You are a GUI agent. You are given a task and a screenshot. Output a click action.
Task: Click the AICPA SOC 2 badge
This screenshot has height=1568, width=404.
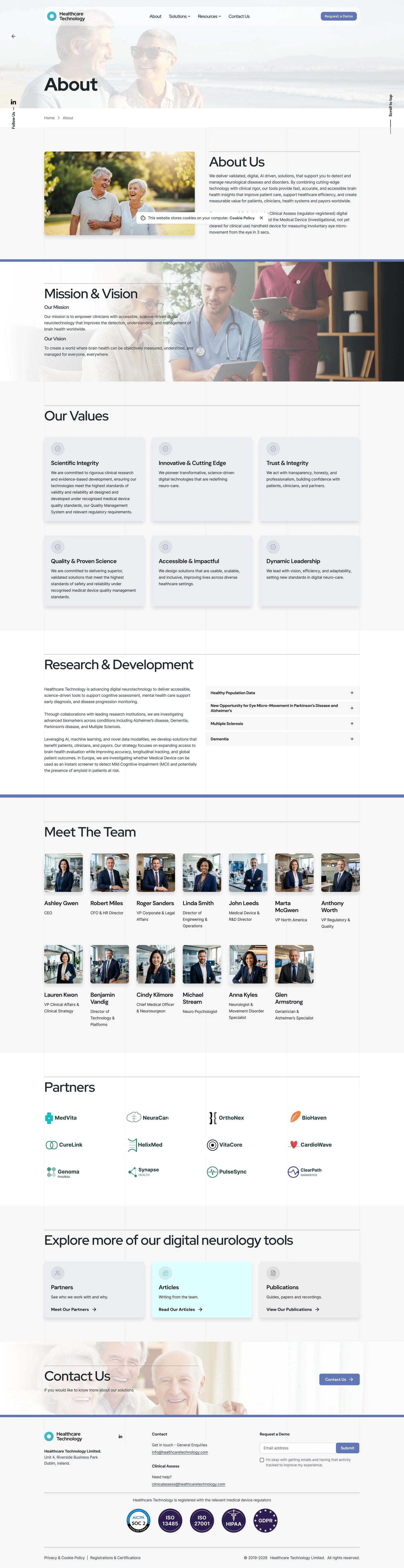tap(139, 1520)
